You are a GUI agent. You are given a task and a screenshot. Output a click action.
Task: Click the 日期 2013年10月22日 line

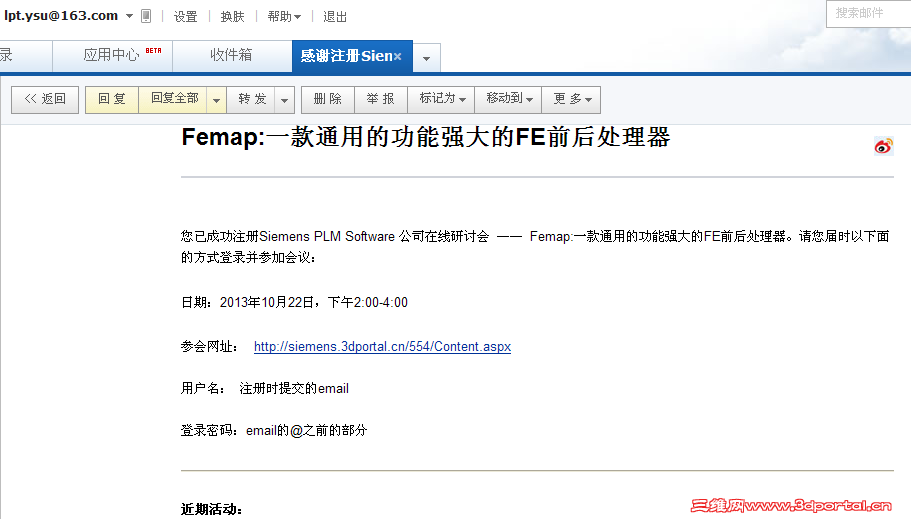tap(295, 302)
